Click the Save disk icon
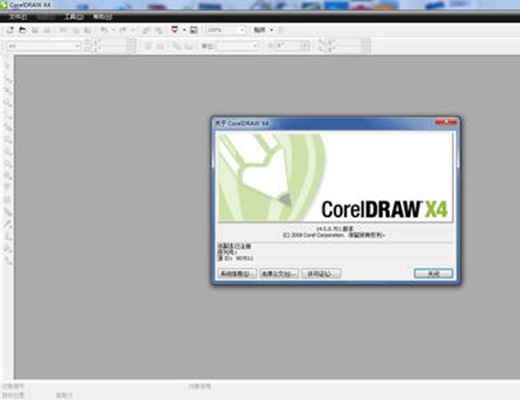This screenshot has height=400, width=520. pyautogui.click(x=35, y=30)
